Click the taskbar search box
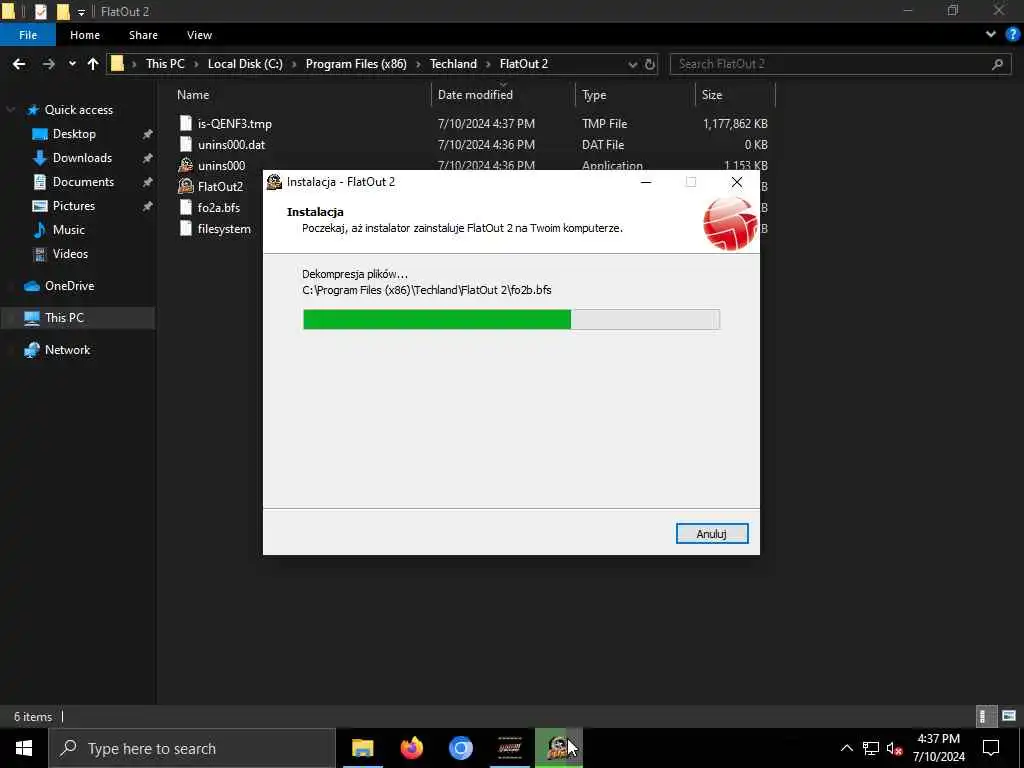1024x768 pixels. (192, 748)
